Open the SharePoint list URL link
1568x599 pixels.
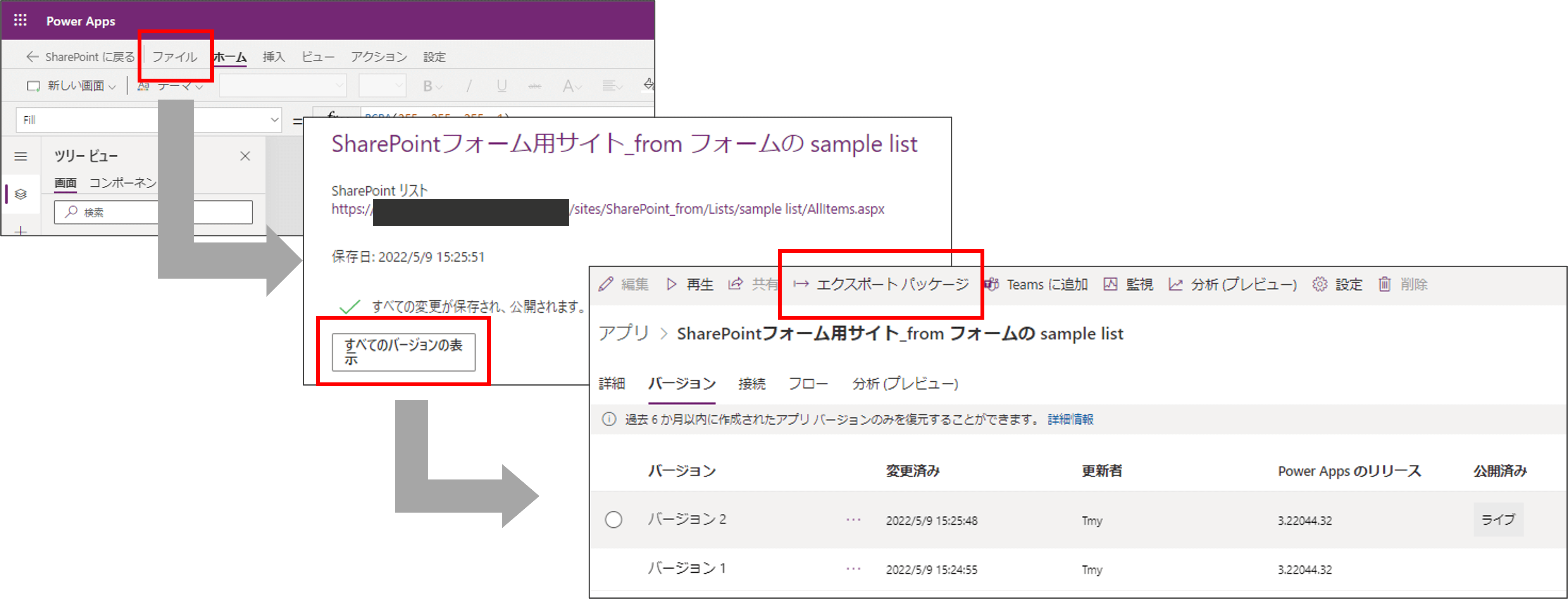(x=608, y=209)
